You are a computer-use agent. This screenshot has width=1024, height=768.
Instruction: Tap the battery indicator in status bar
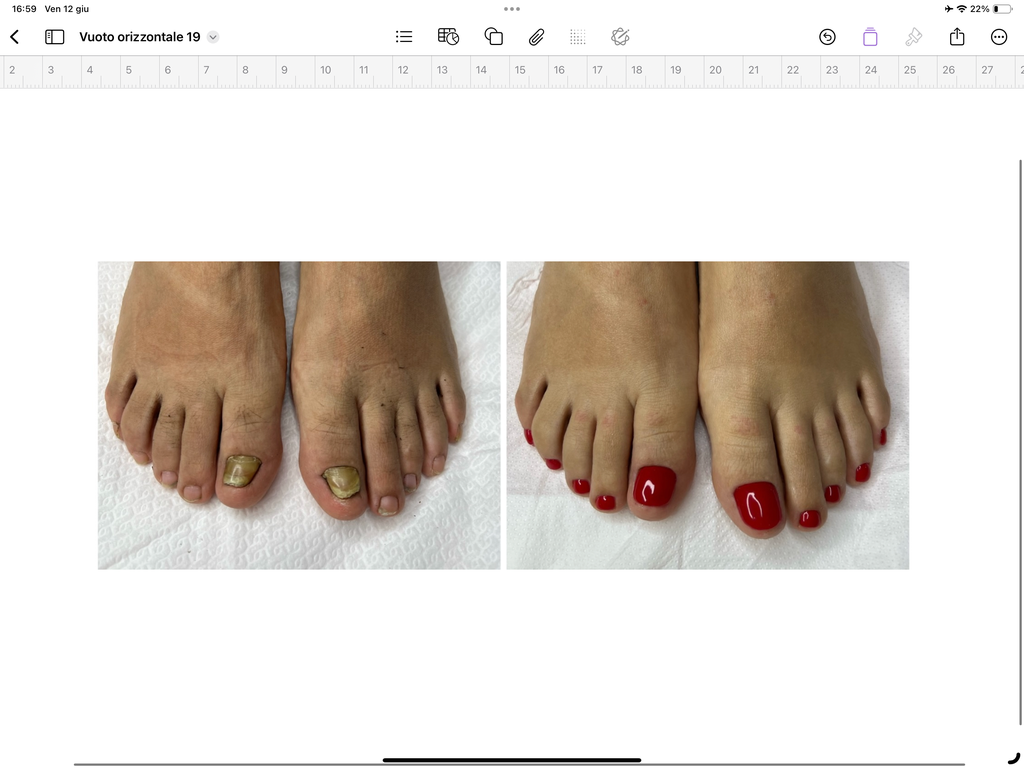[x=1002, y=9]
